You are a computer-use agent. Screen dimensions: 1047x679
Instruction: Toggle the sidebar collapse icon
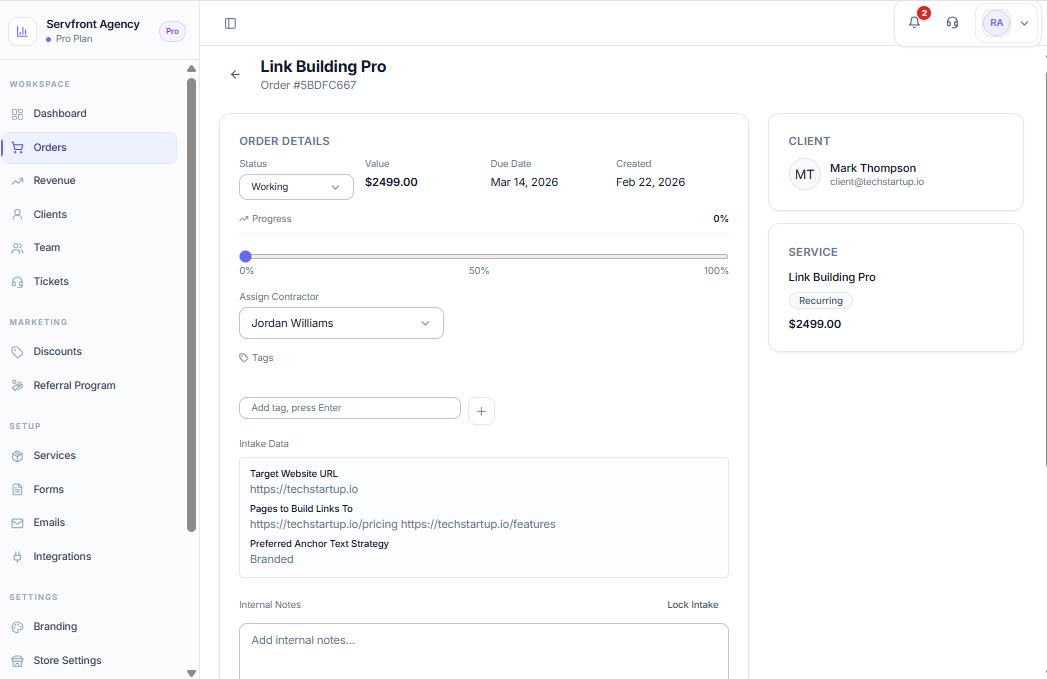pos(230,23)
